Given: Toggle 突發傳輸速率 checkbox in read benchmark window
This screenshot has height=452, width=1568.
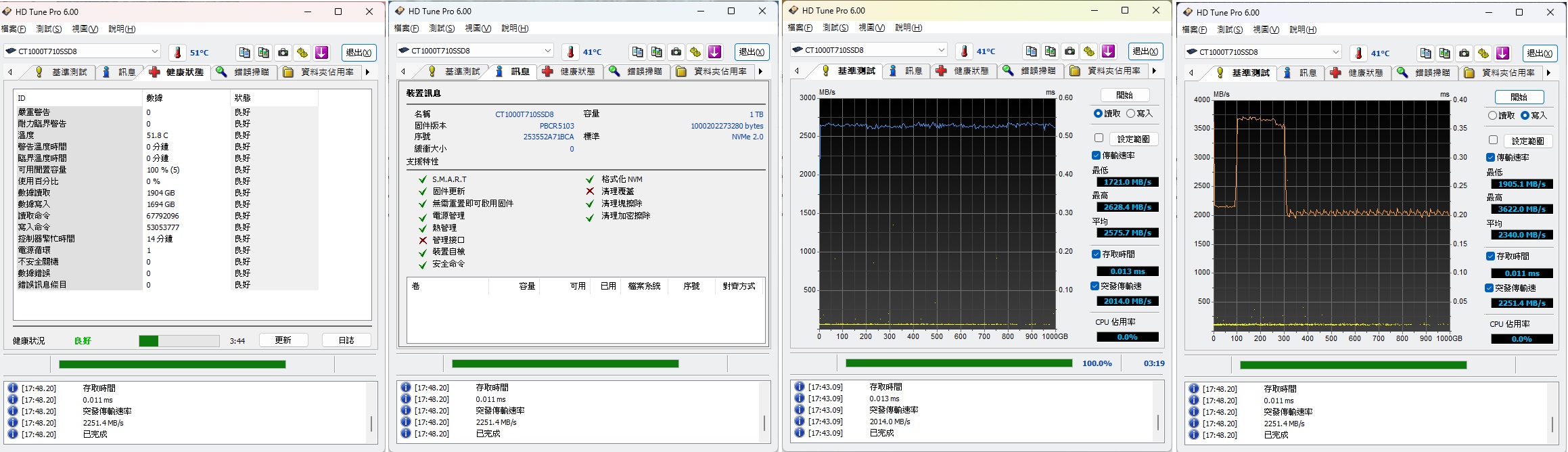Looking at the screenshot, I should click(1095, 286).
